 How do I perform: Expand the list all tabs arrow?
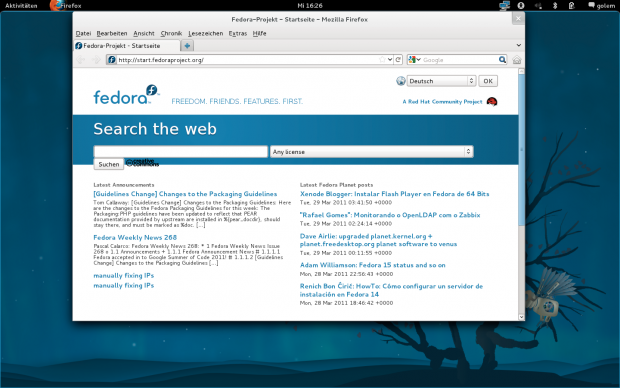click(518, 45)
